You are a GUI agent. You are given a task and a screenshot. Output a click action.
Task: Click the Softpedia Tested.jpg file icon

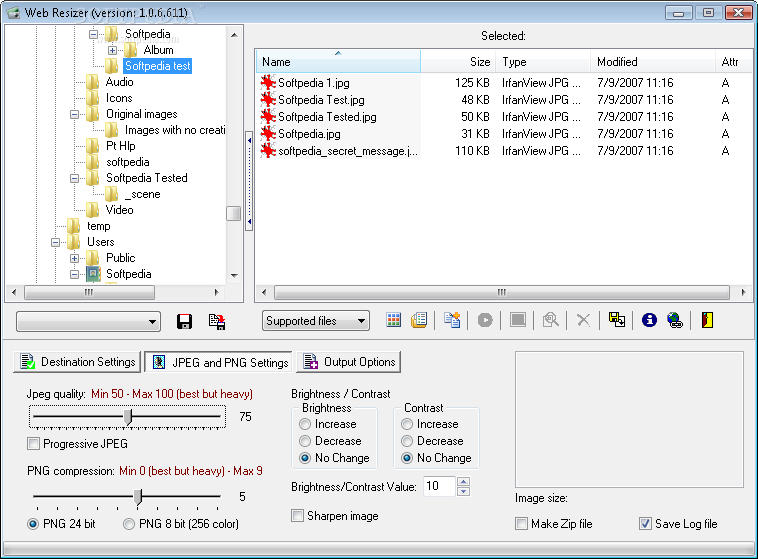(x=268, y=117)
